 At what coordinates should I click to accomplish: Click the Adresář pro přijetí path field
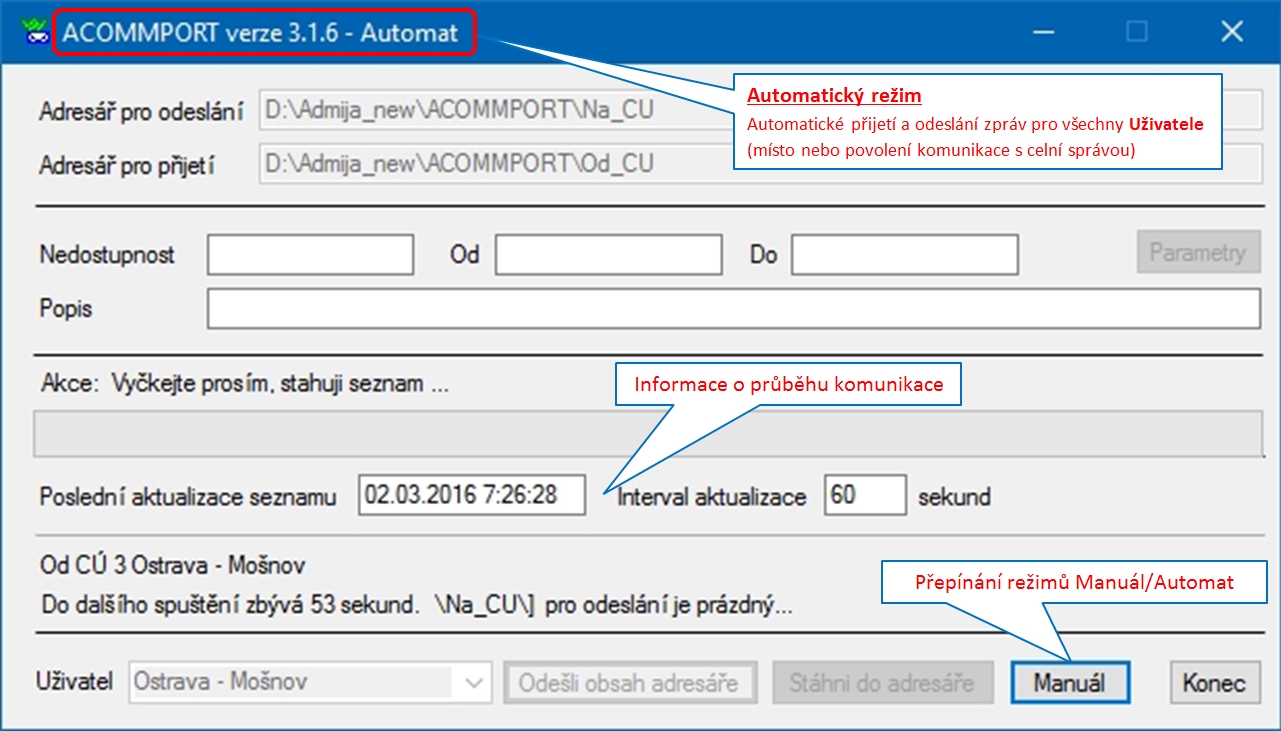click(x=759, y=163)
